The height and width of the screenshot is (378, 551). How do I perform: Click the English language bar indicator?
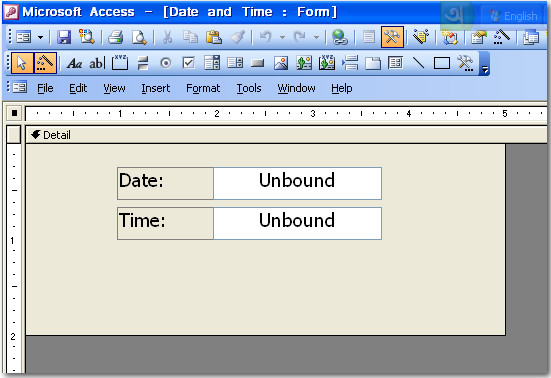(x=514, y=16)
